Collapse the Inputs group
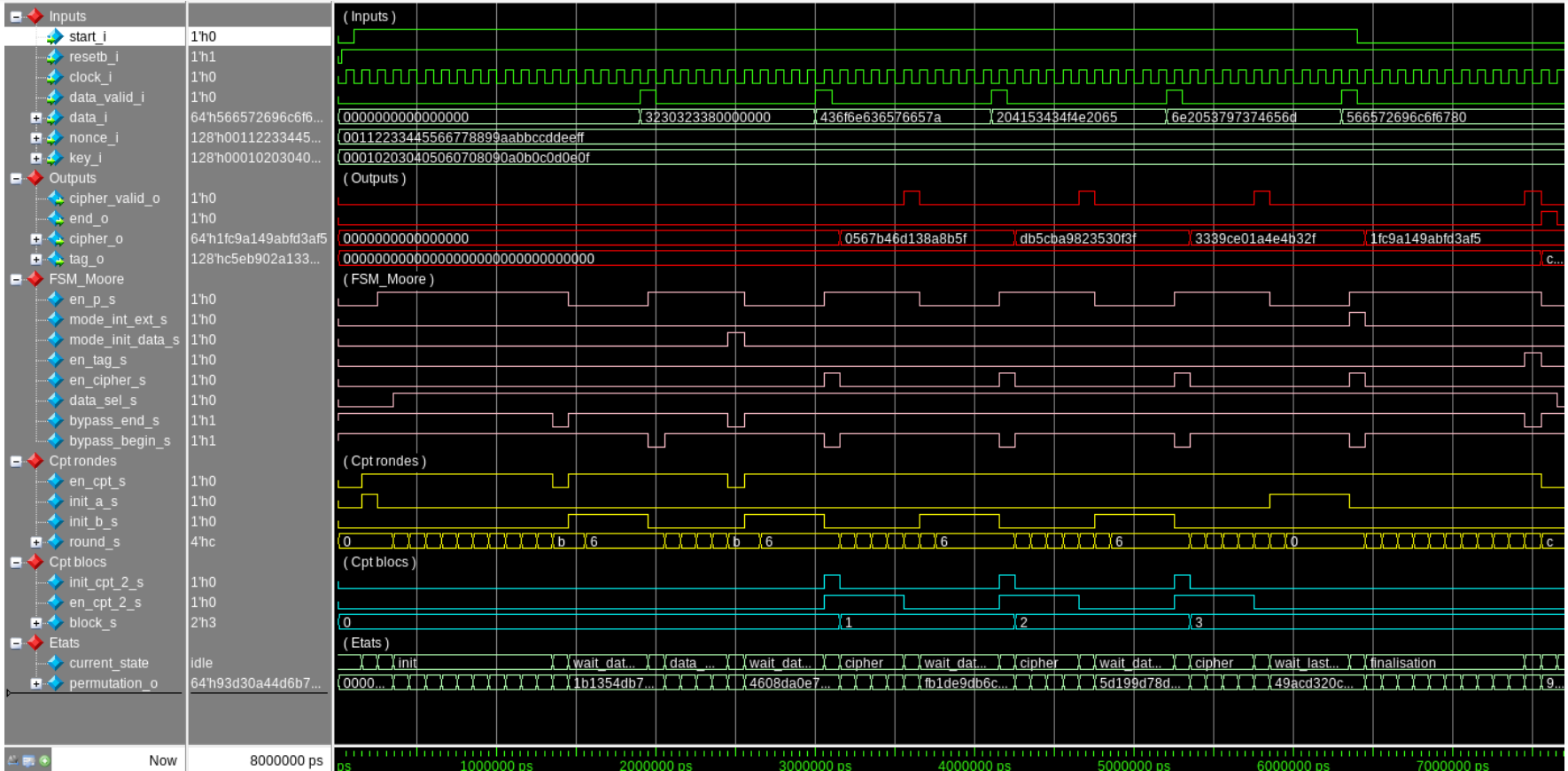The height and width of the screenshot is (771, 1568). [16, 16]
